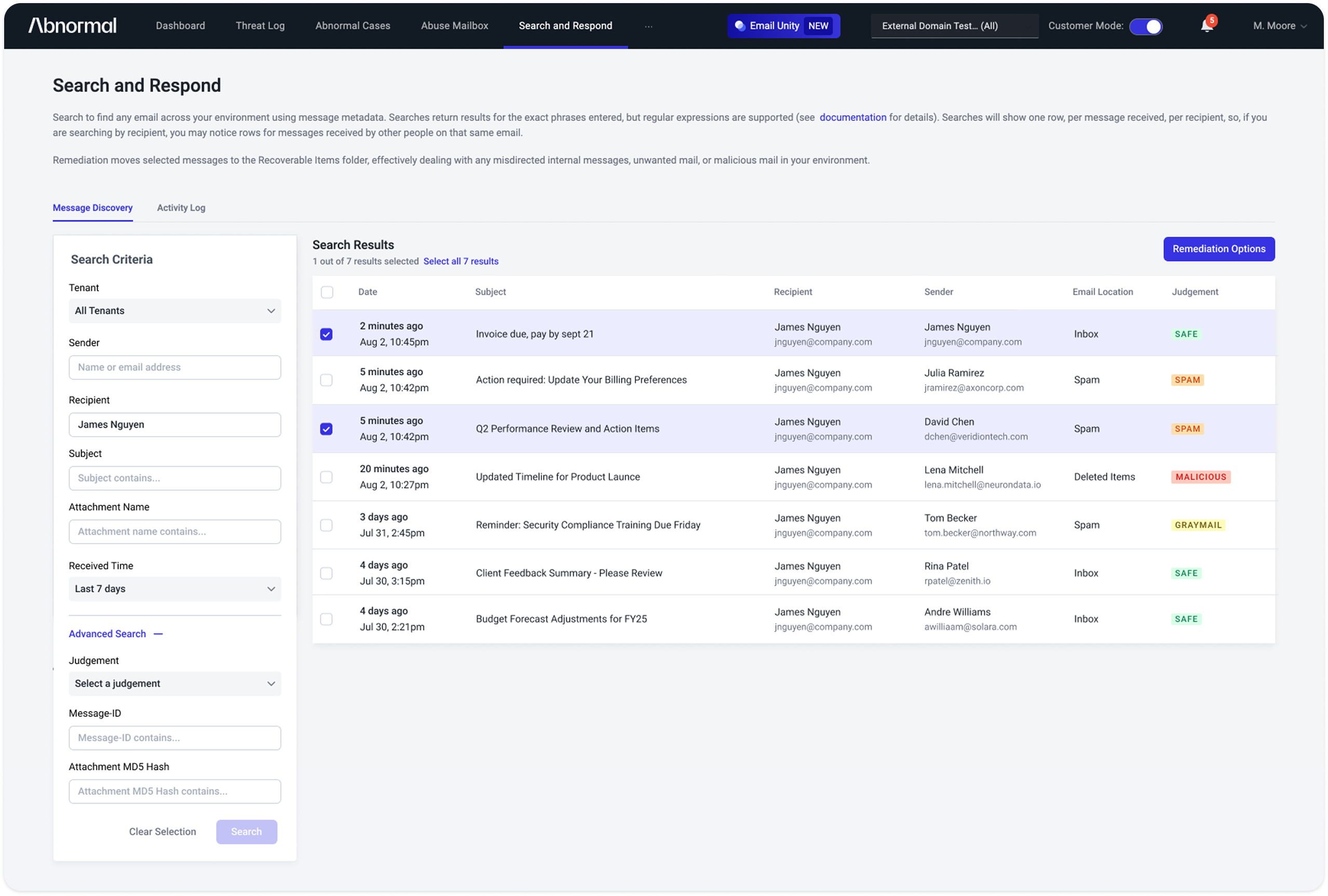Image resolution: width=1328 pixels, height=896 pixels.
Task: Click the Recipient field containing James Nguyen
Action: (175, 425)
